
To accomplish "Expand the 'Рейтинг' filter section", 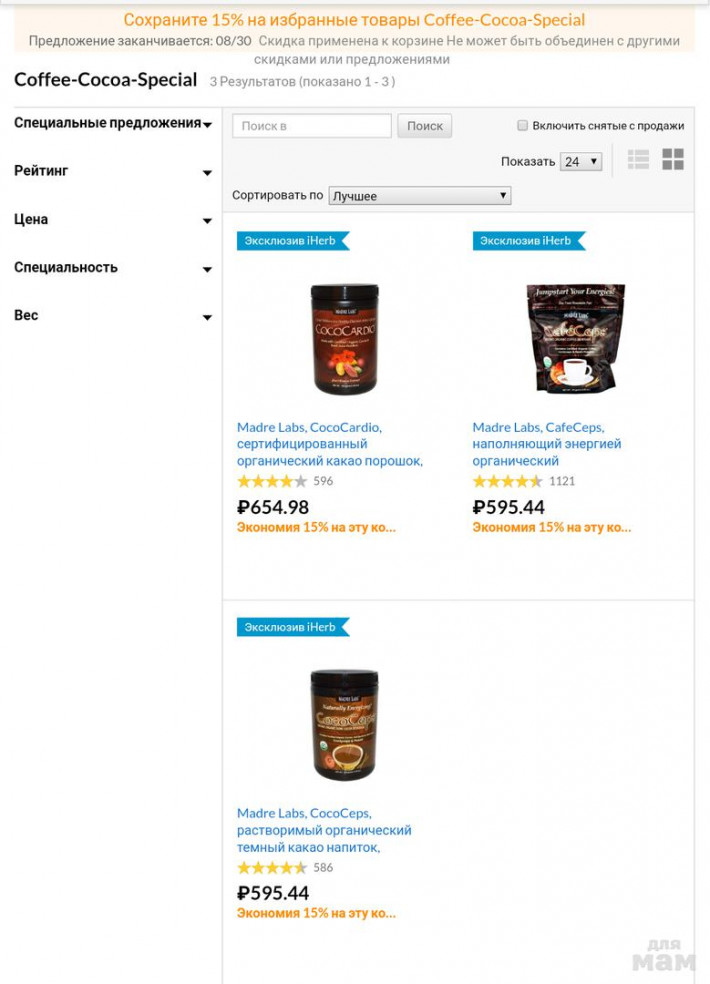I will [113, 171].
